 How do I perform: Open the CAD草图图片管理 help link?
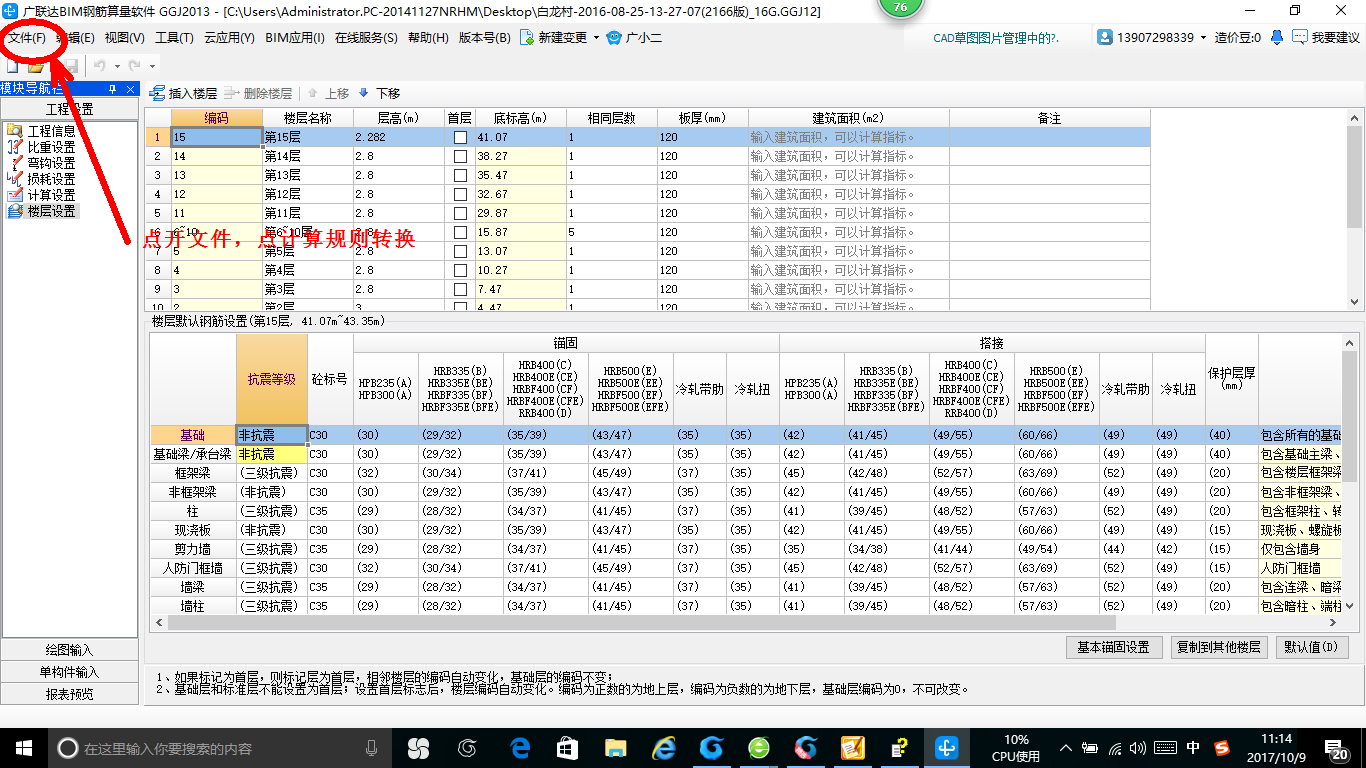point(995,38)
